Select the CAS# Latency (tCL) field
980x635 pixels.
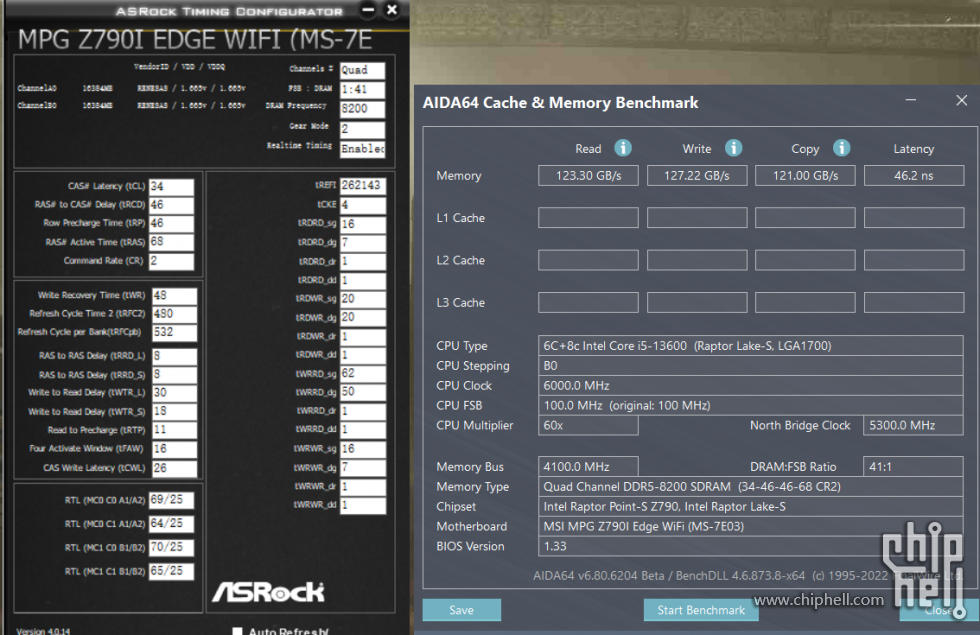point(171,186)
